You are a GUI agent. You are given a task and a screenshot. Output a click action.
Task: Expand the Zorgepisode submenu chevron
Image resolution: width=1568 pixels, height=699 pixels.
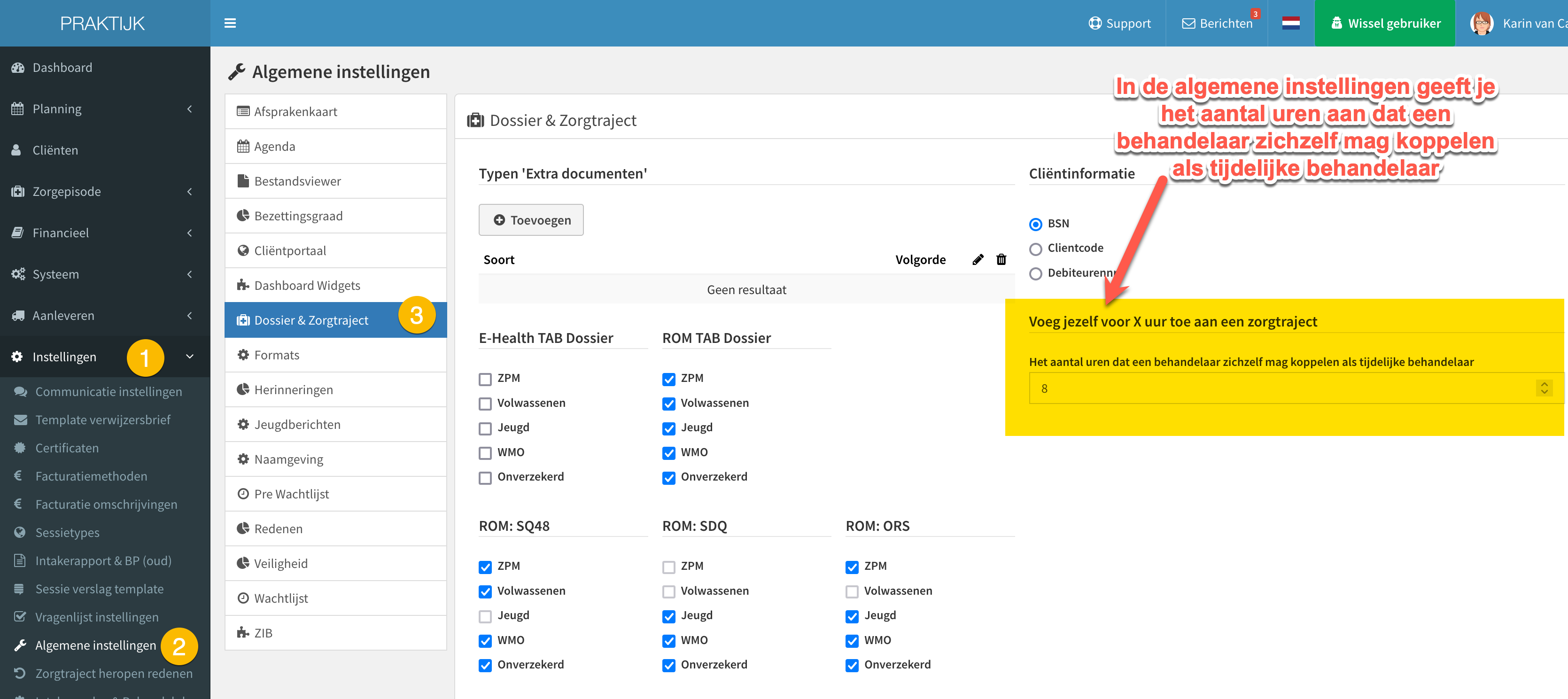189,192
